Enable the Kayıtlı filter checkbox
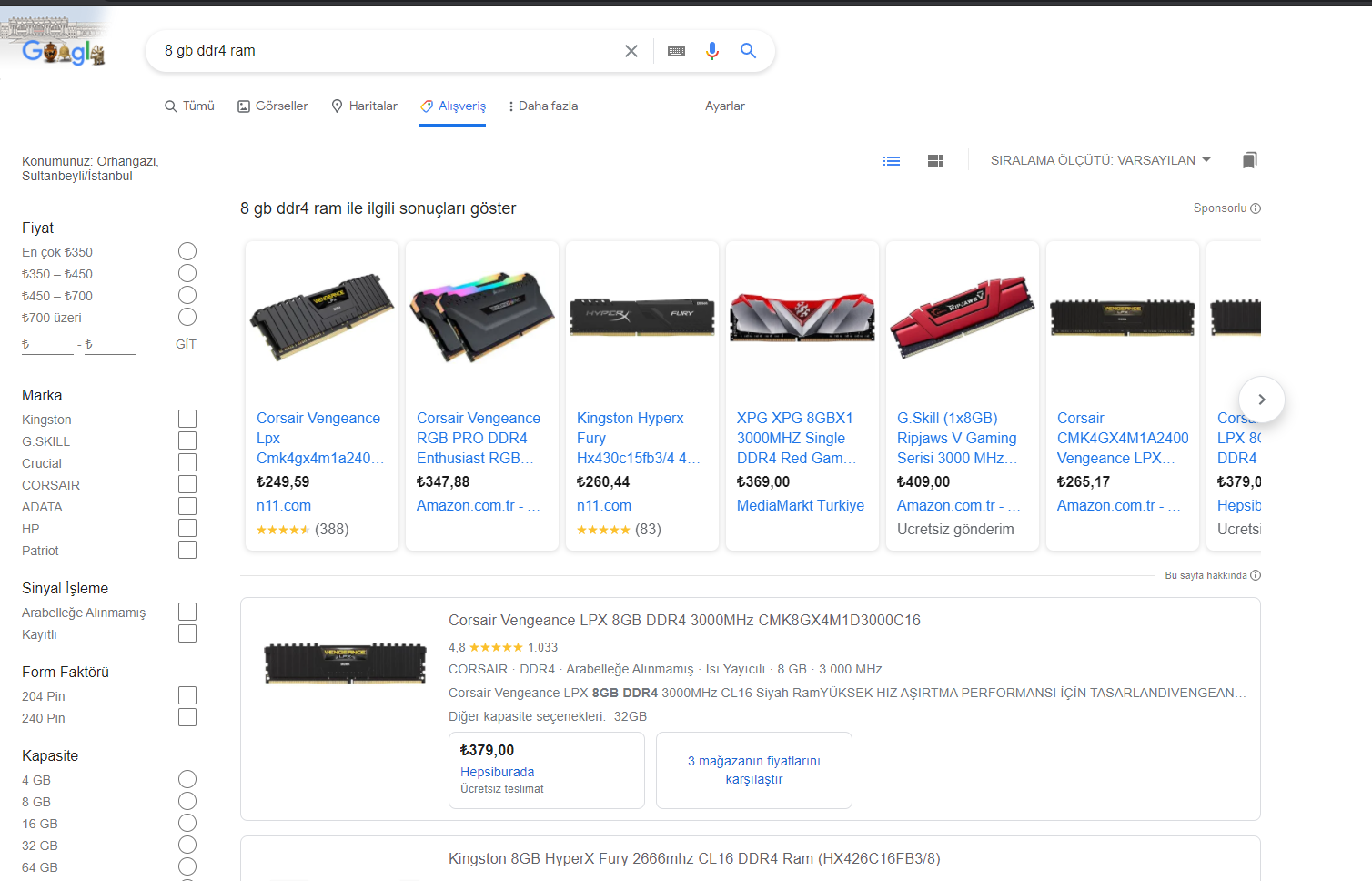The width and height of the screenshot is (1372, 881). 187,633
